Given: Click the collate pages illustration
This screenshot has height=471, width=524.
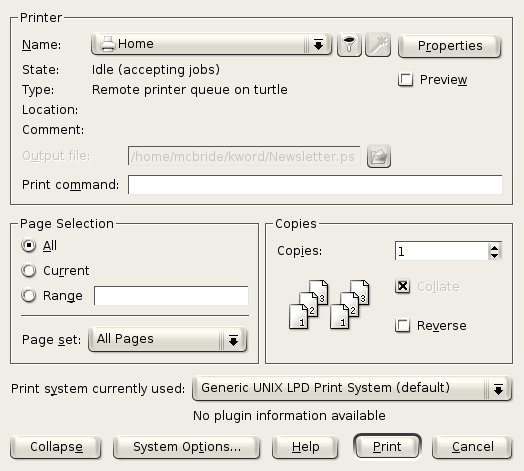Looking at the screenshot, I should (329, 305).
